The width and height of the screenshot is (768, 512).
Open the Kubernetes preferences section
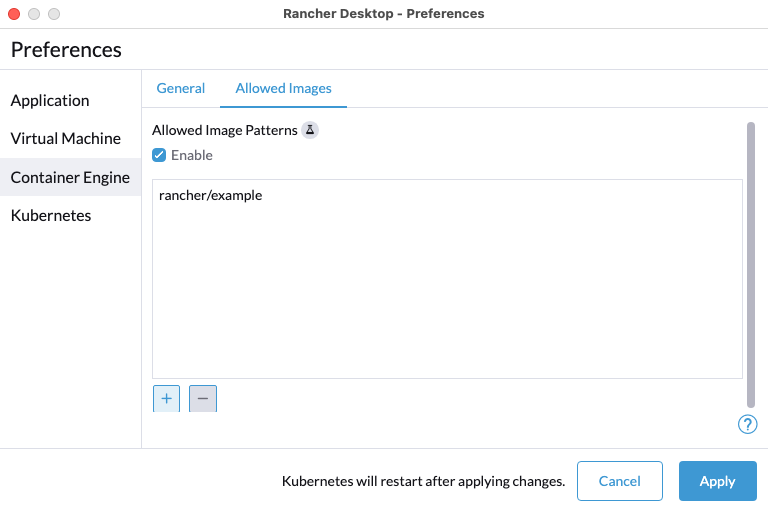[51, 215]
